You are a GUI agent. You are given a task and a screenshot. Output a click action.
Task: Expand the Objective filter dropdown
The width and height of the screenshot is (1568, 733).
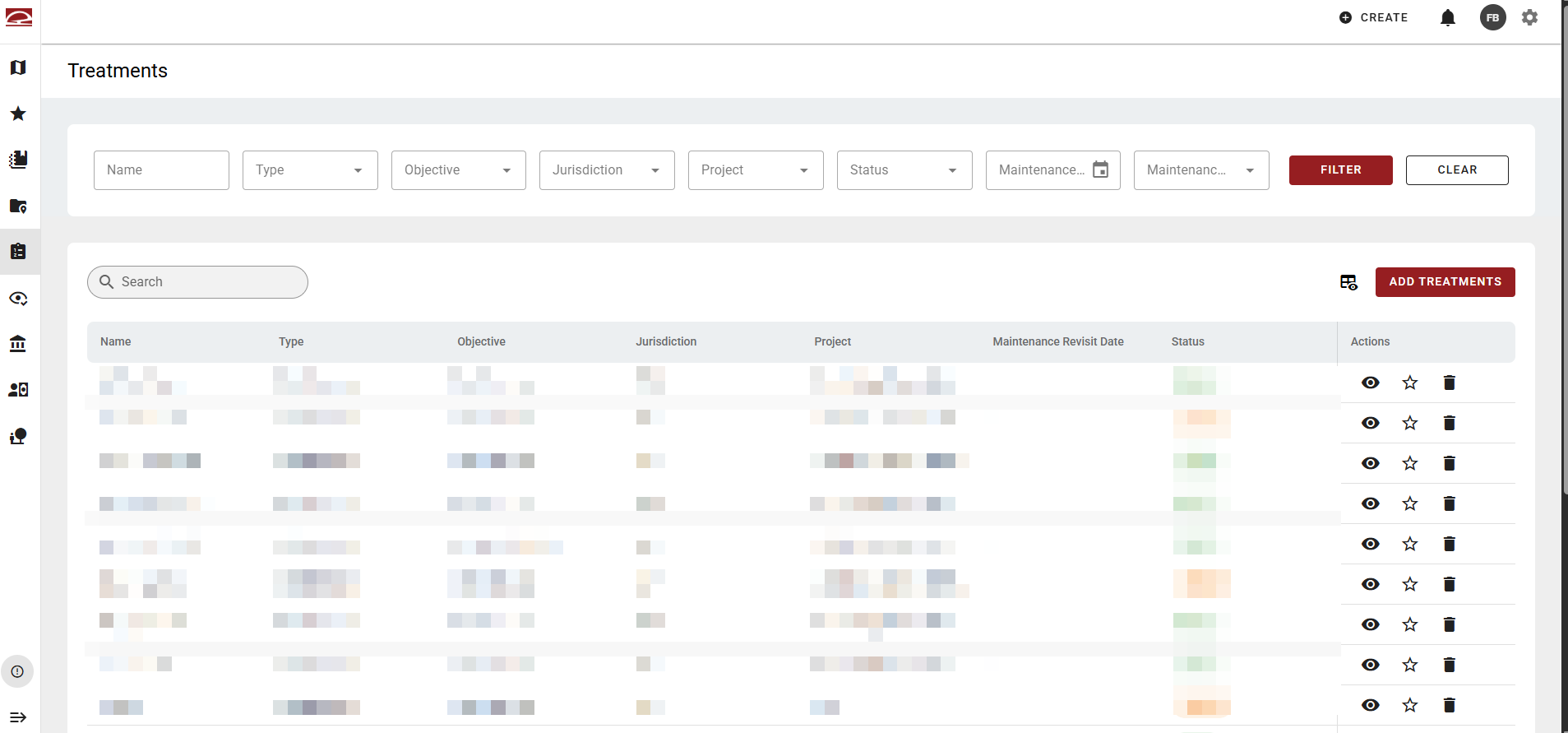459,170
